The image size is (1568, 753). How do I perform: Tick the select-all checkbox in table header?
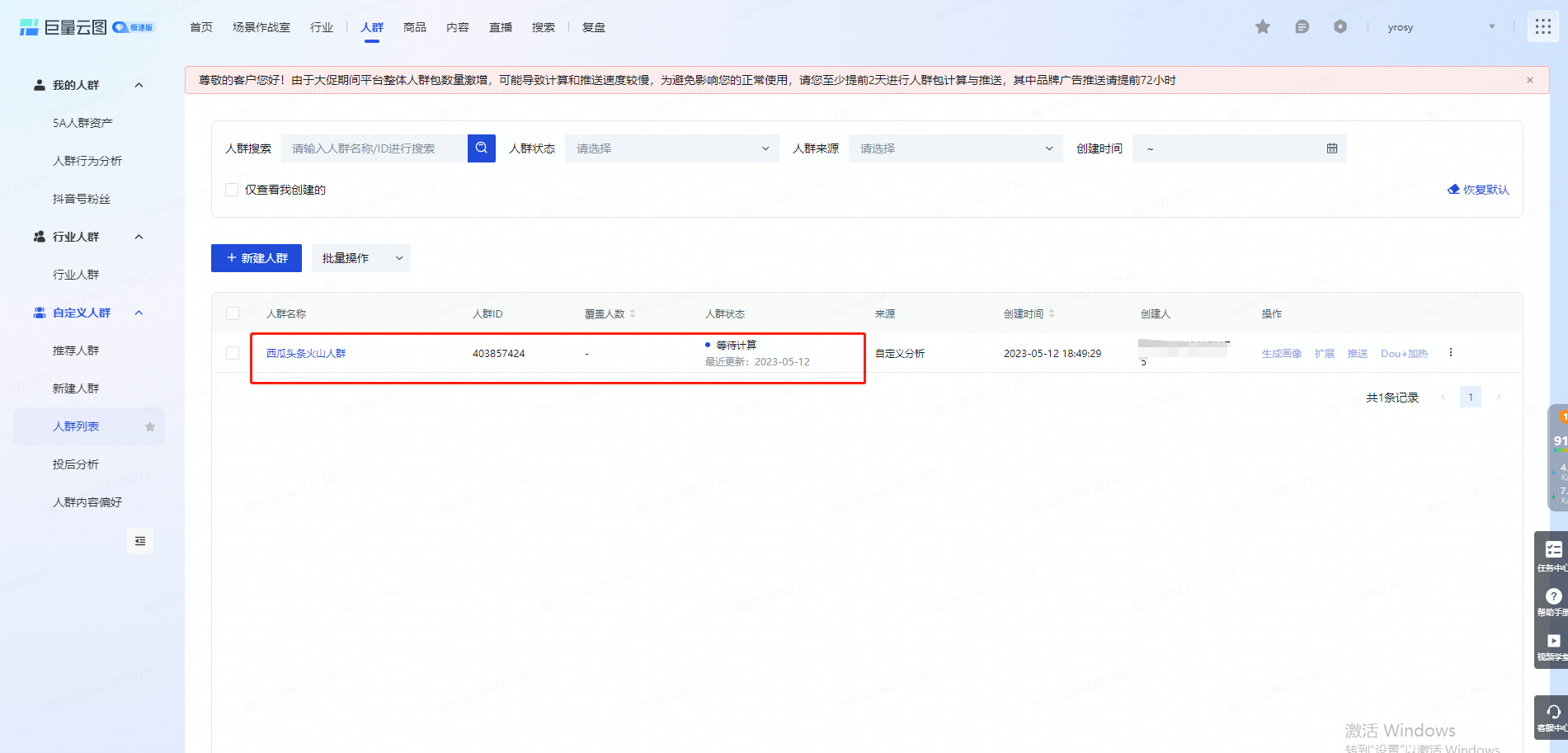tap(233, 313)
